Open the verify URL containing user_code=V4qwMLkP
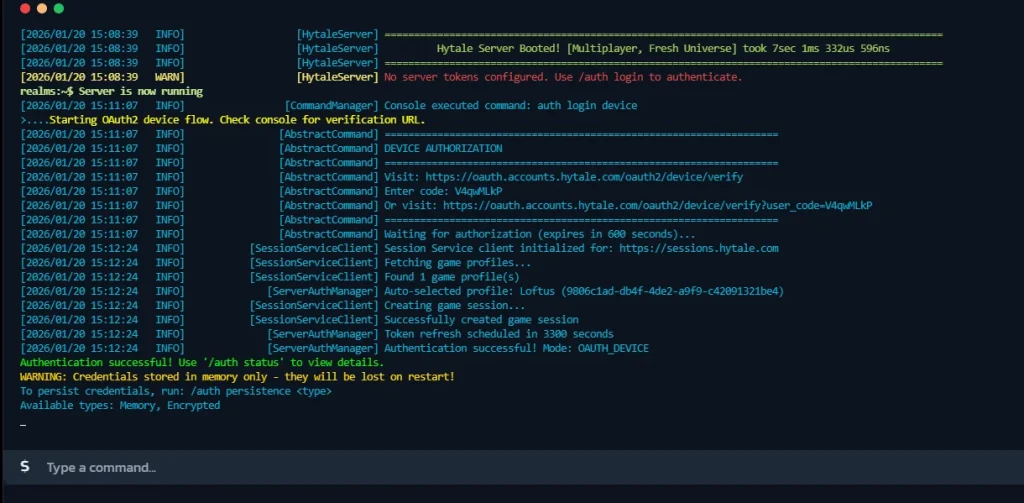The width and height of the screenshot is (1024, 503). [657, 205]
